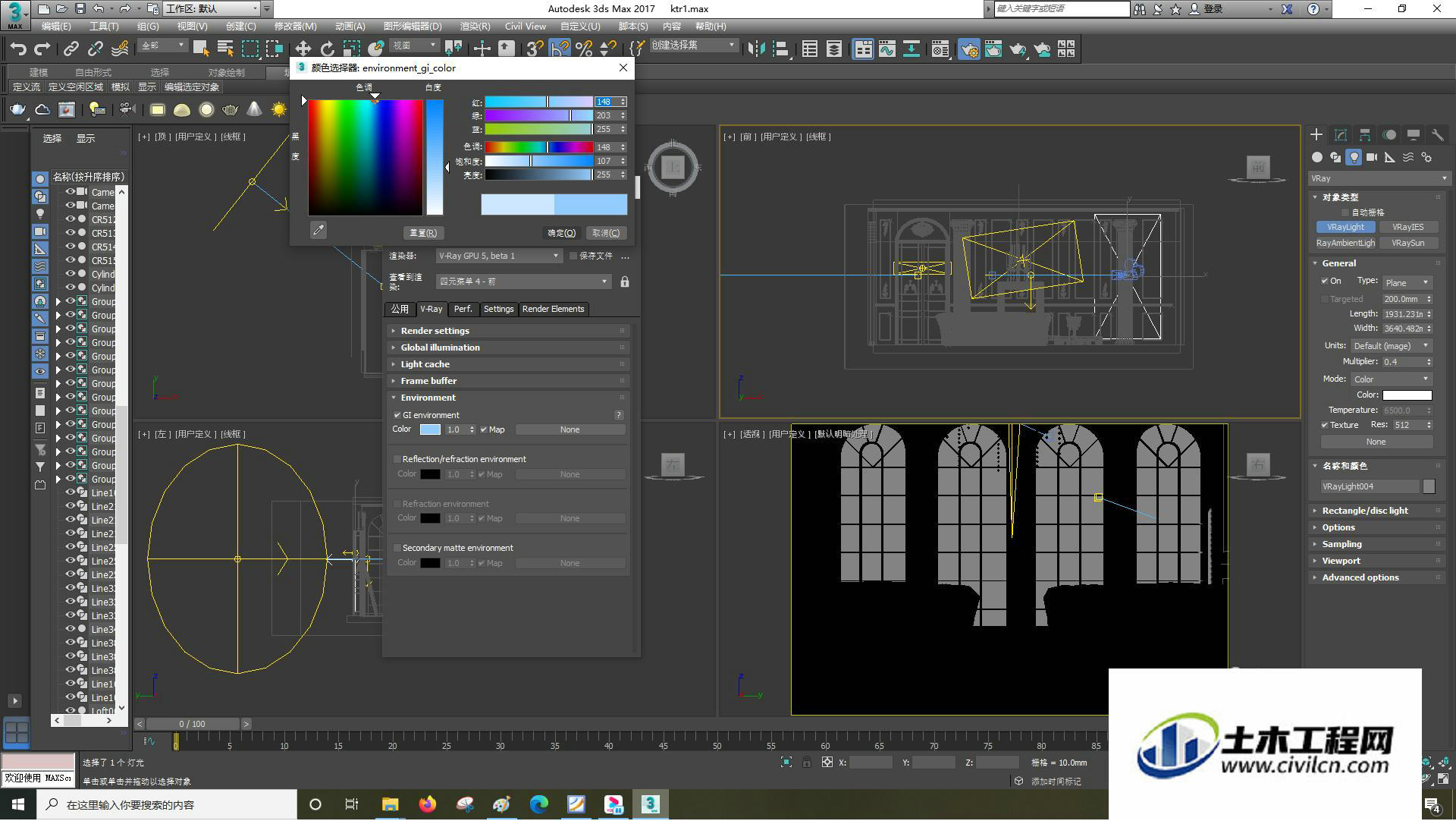This screenshot has width=1456, height=821.
Task: Open the VRay light category dropdown
Action: pyautogui.click(x=1379, y=178)
